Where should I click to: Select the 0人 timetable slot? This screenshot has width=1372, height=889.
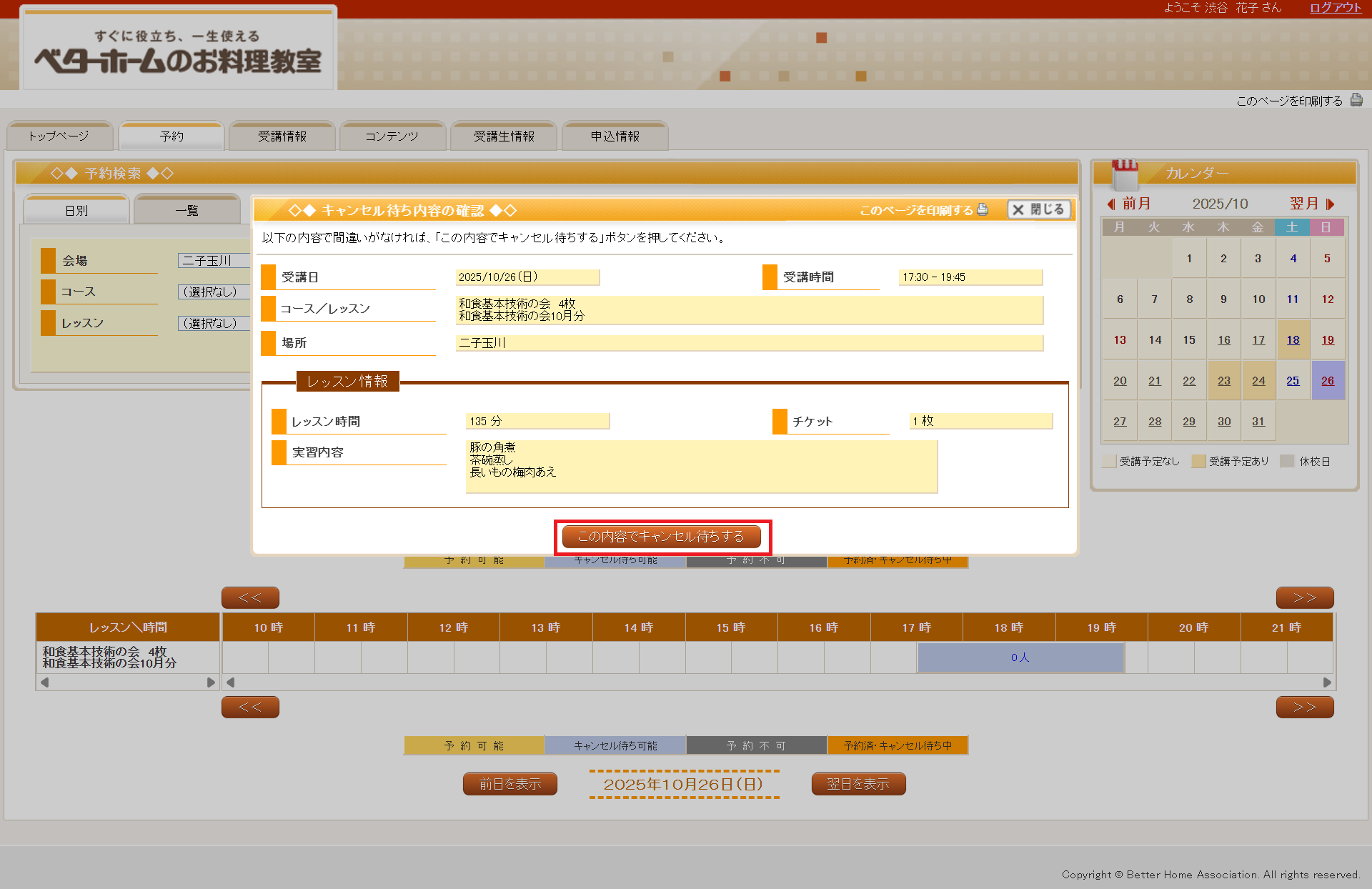[x=1020, y=657]
